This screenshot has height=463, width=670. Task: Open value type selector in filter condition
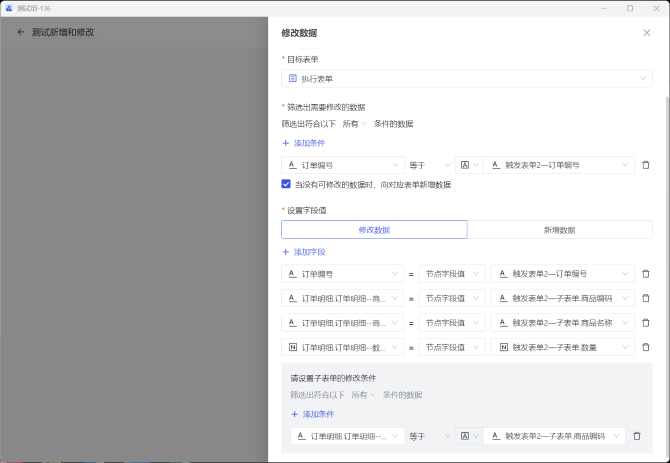[x=467, y=165]
